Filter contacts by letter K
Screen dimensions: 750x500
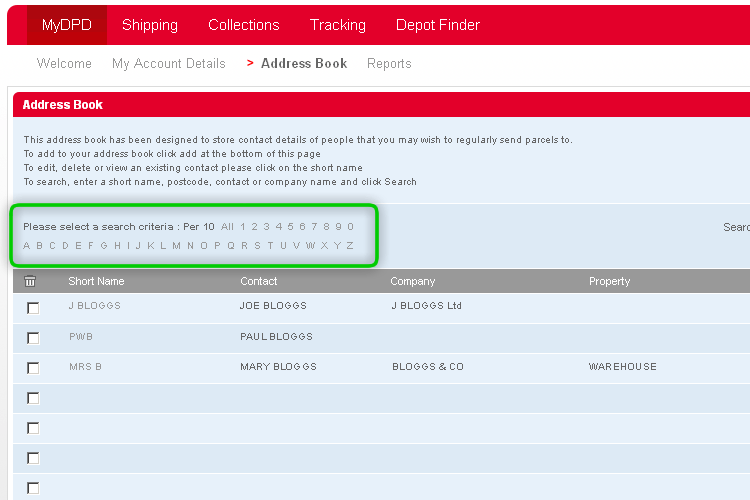tap(151, 246)
